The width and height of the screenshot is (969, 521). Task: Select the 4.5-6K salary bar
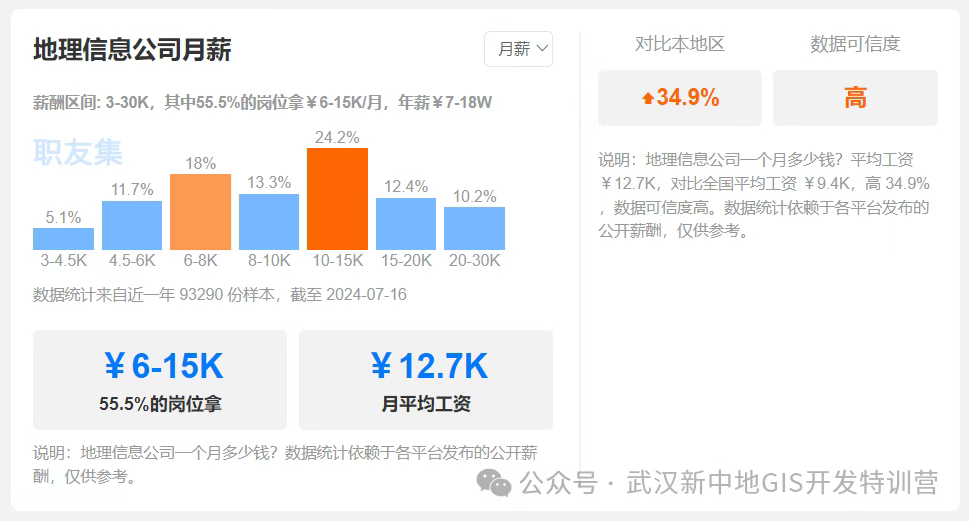tap(132, 225)
